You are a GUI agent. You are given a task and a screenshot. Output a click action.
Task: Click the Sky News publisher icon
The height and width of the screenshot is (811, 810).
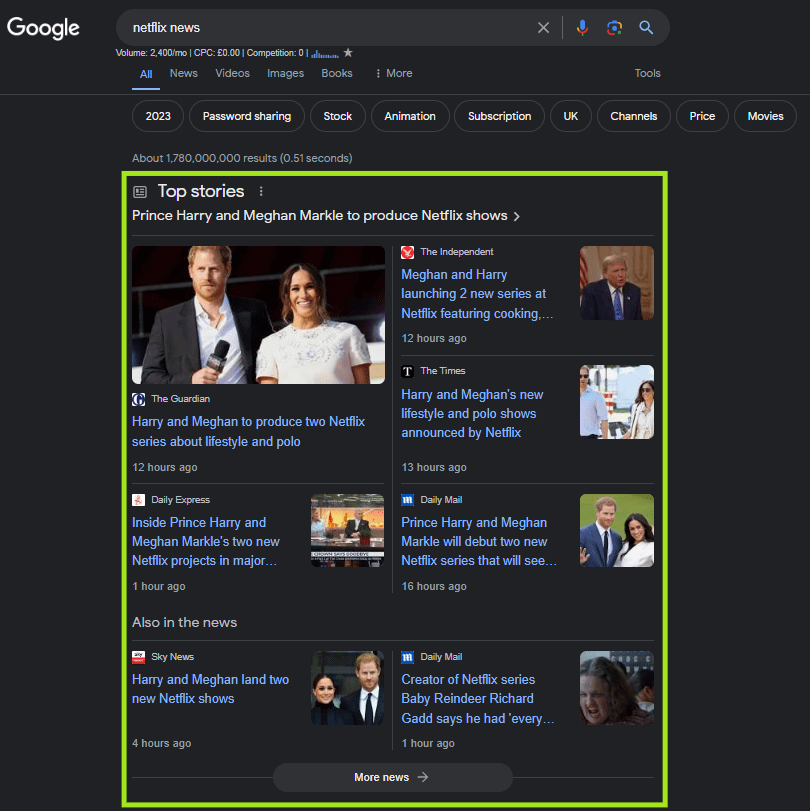(x=137, y=657)
